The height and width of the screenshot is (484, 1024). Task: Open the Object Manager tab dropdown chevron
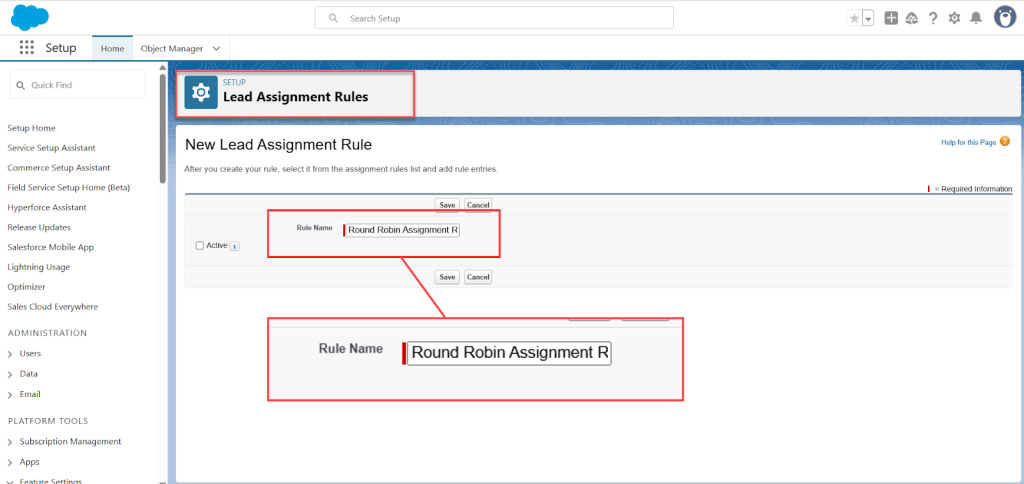tap(216, 48)
